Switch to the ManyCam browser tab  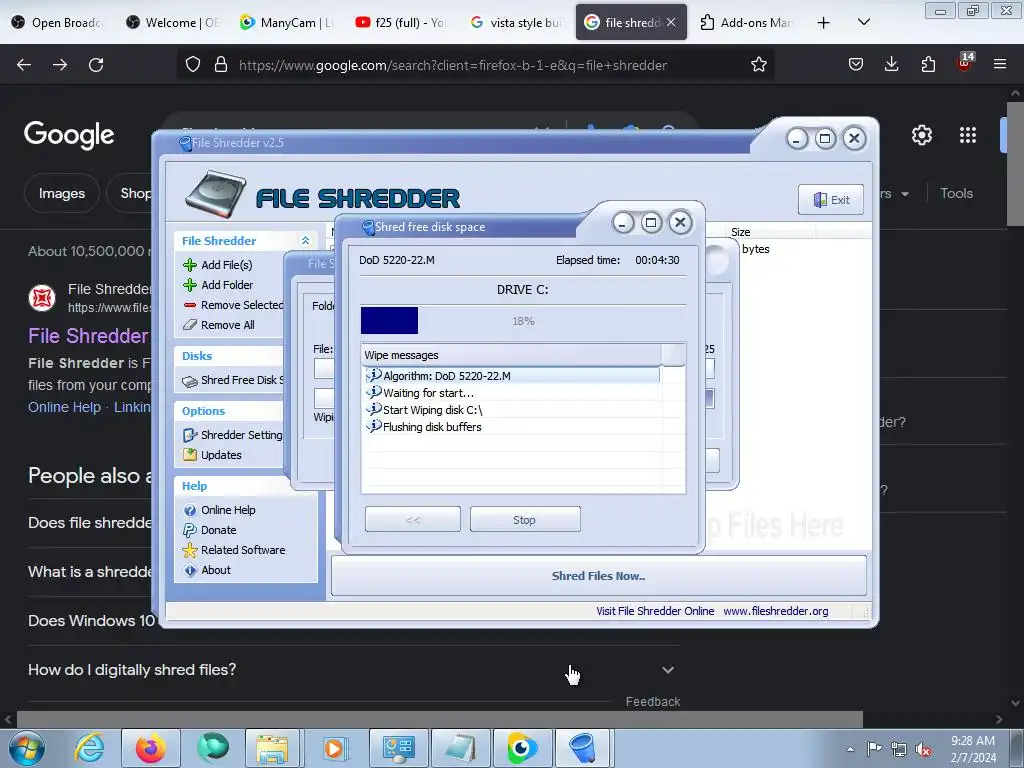287,22
